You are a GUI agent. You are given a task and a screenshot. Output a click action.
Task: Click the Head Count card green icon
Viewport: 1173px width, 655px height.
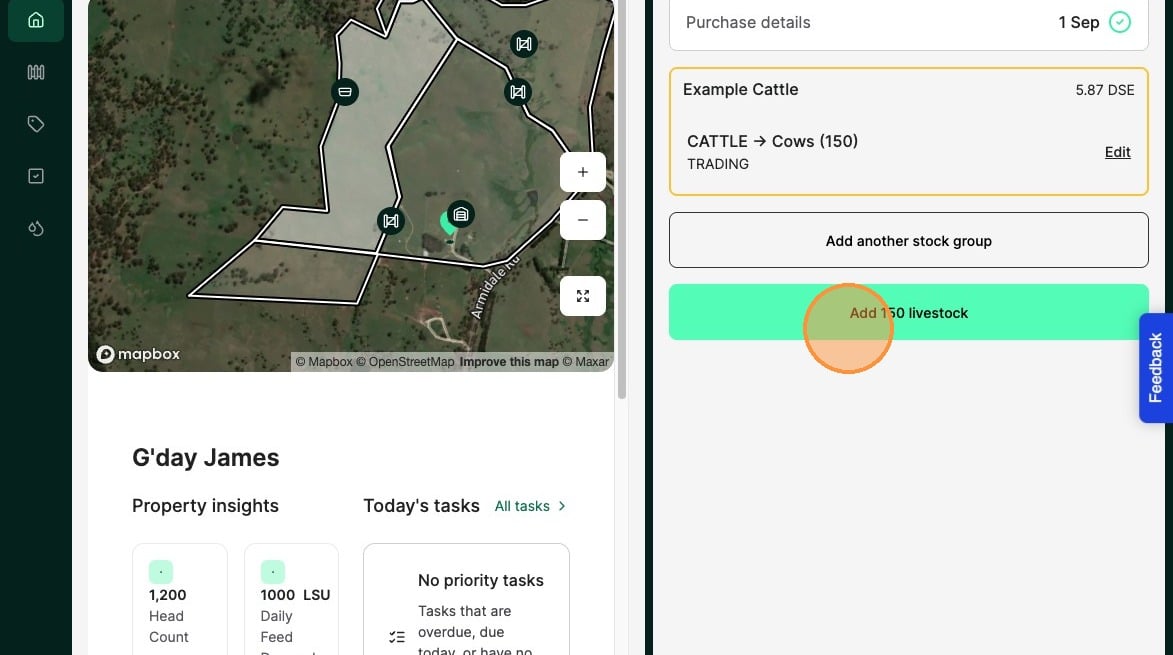(x=161, y=572)
